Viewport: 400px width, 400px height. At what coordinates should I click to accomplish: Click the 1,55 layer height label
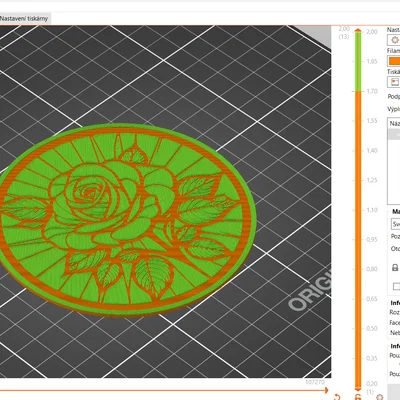pyautogui.click(x=372, y=121)
